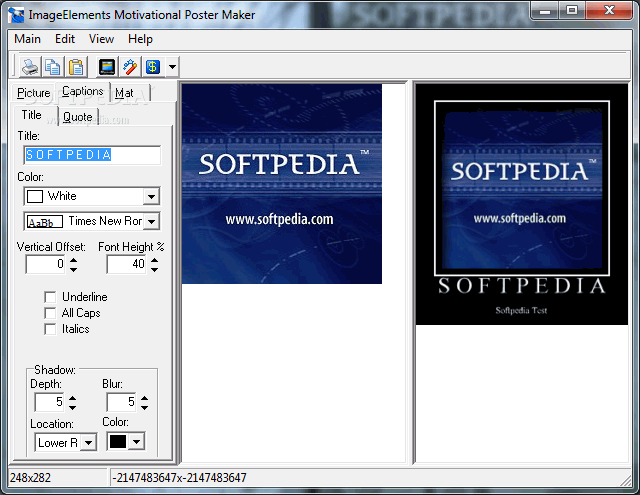Click the AaBb font preview sample
The width and height of the screenshot is (640, 495).
point(44,222)
